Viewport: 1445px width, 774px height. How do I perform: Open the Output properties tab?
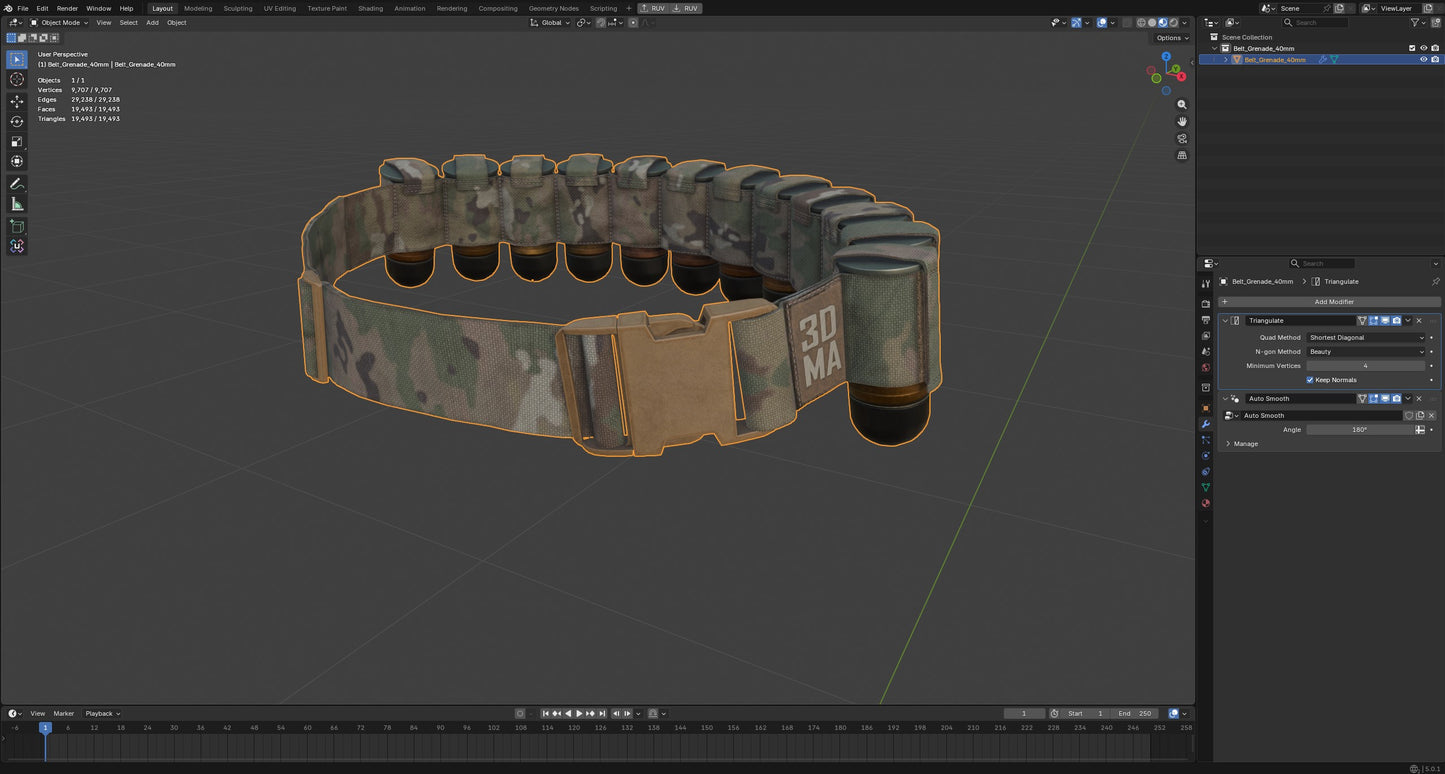(1205, 320)
